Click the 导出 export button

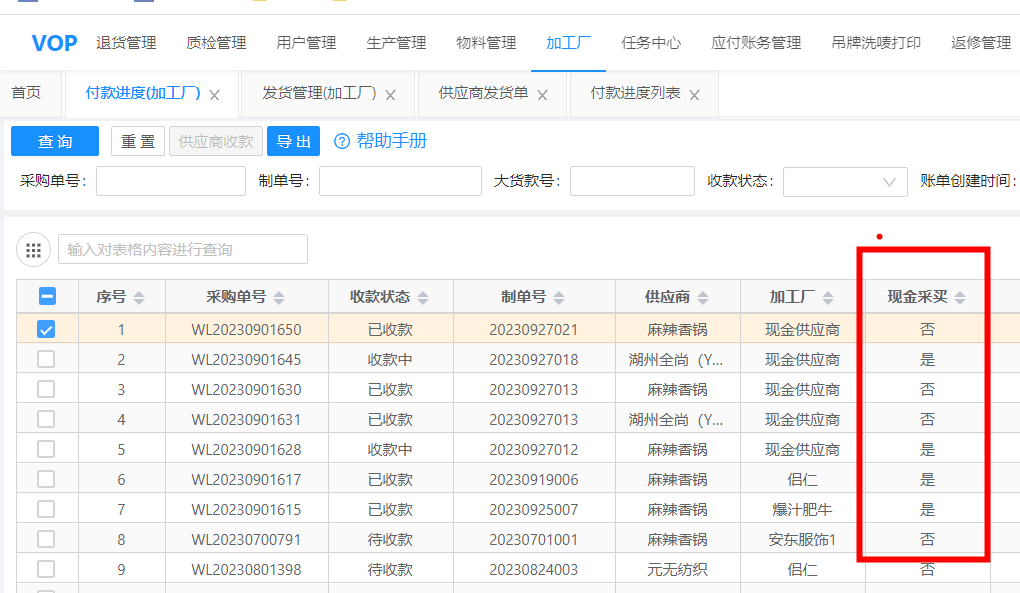point(293,142)
